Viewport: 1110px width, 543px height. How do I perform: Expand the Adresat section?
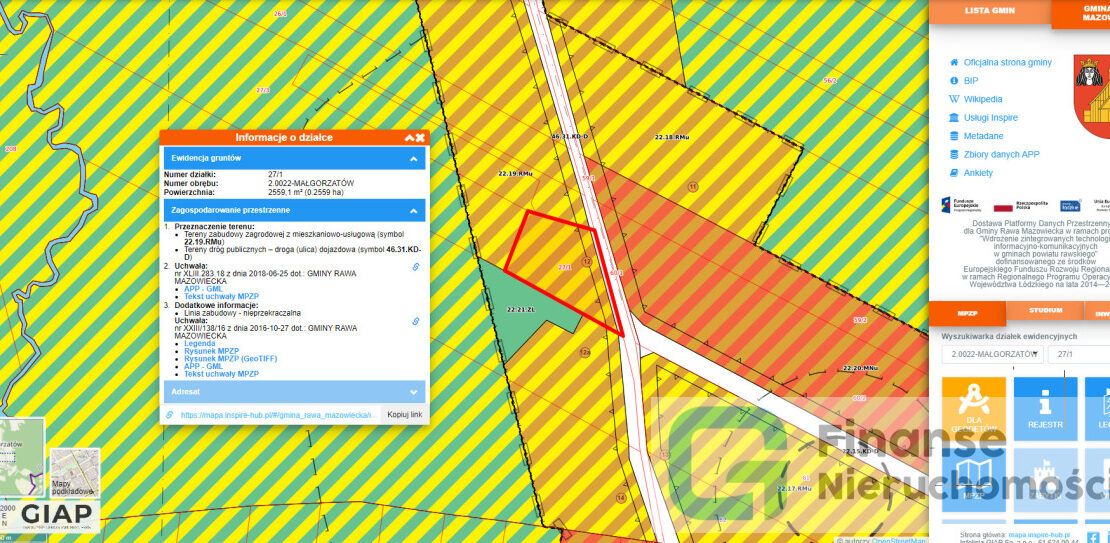[412, 392]
